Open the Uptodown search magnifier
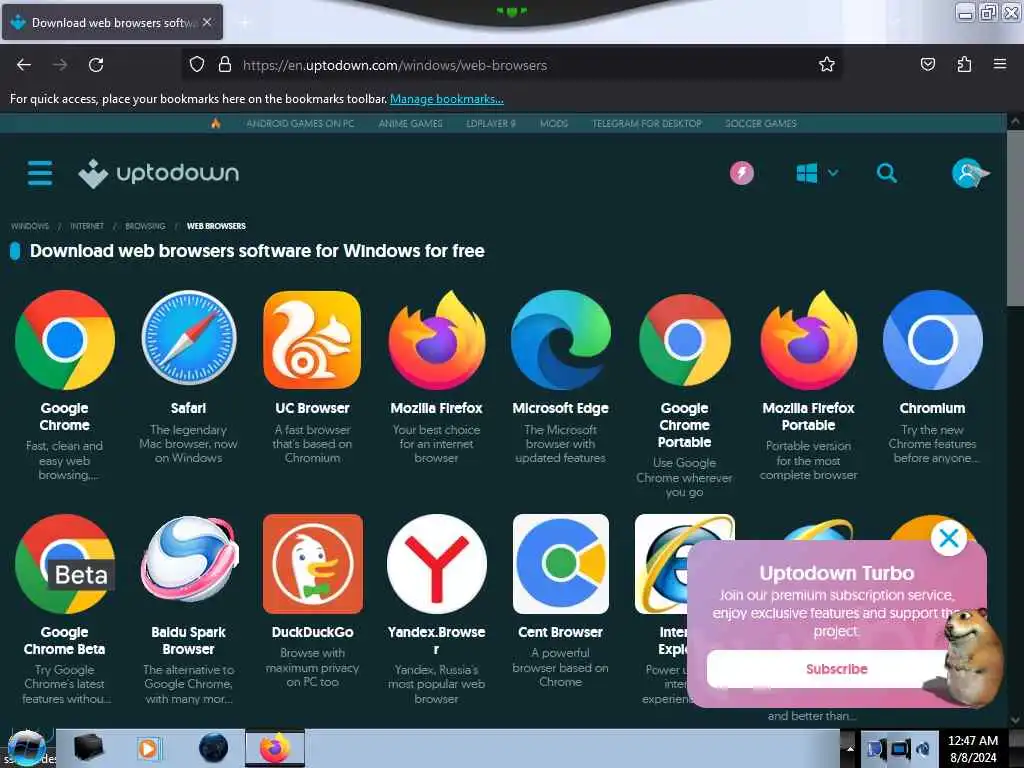This screenshot has height=768, width=1024. (886, 173)
